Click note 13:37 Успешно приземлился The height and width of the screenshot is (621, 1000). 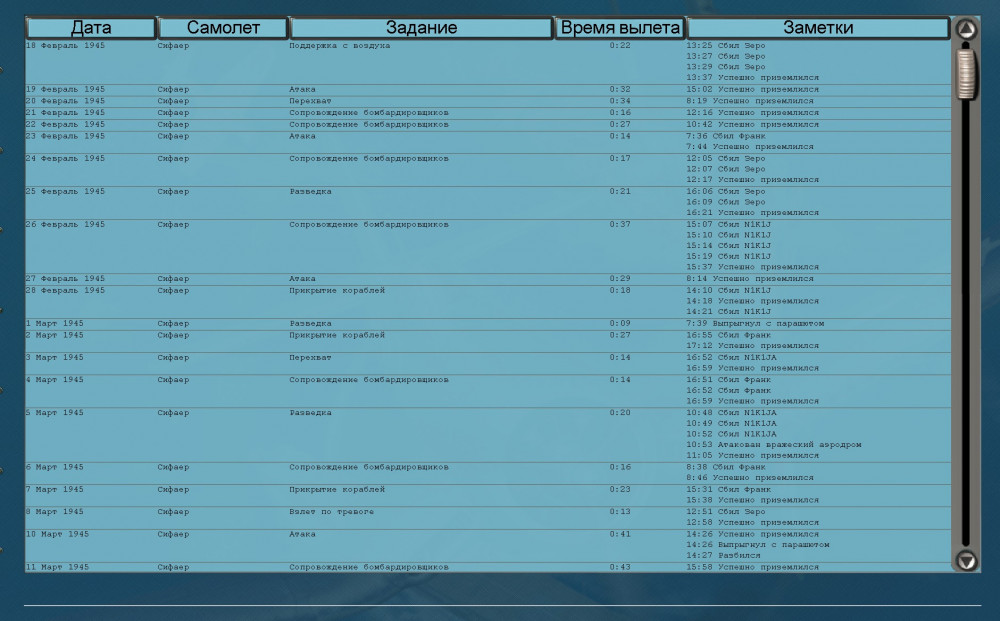753,78
